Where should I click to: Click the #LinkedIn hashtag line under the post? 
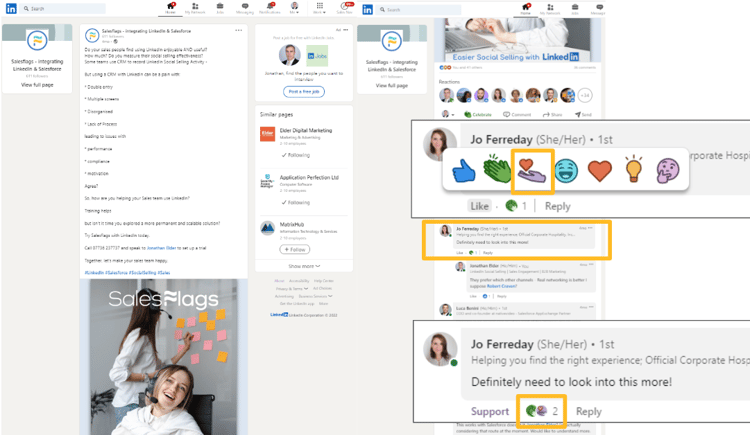(127, 273)
